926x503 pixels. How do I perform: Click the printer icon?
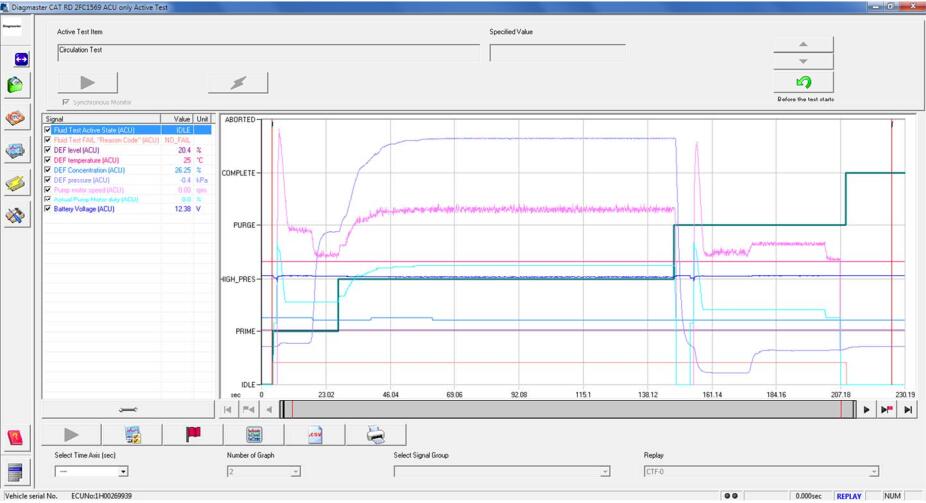376,435
